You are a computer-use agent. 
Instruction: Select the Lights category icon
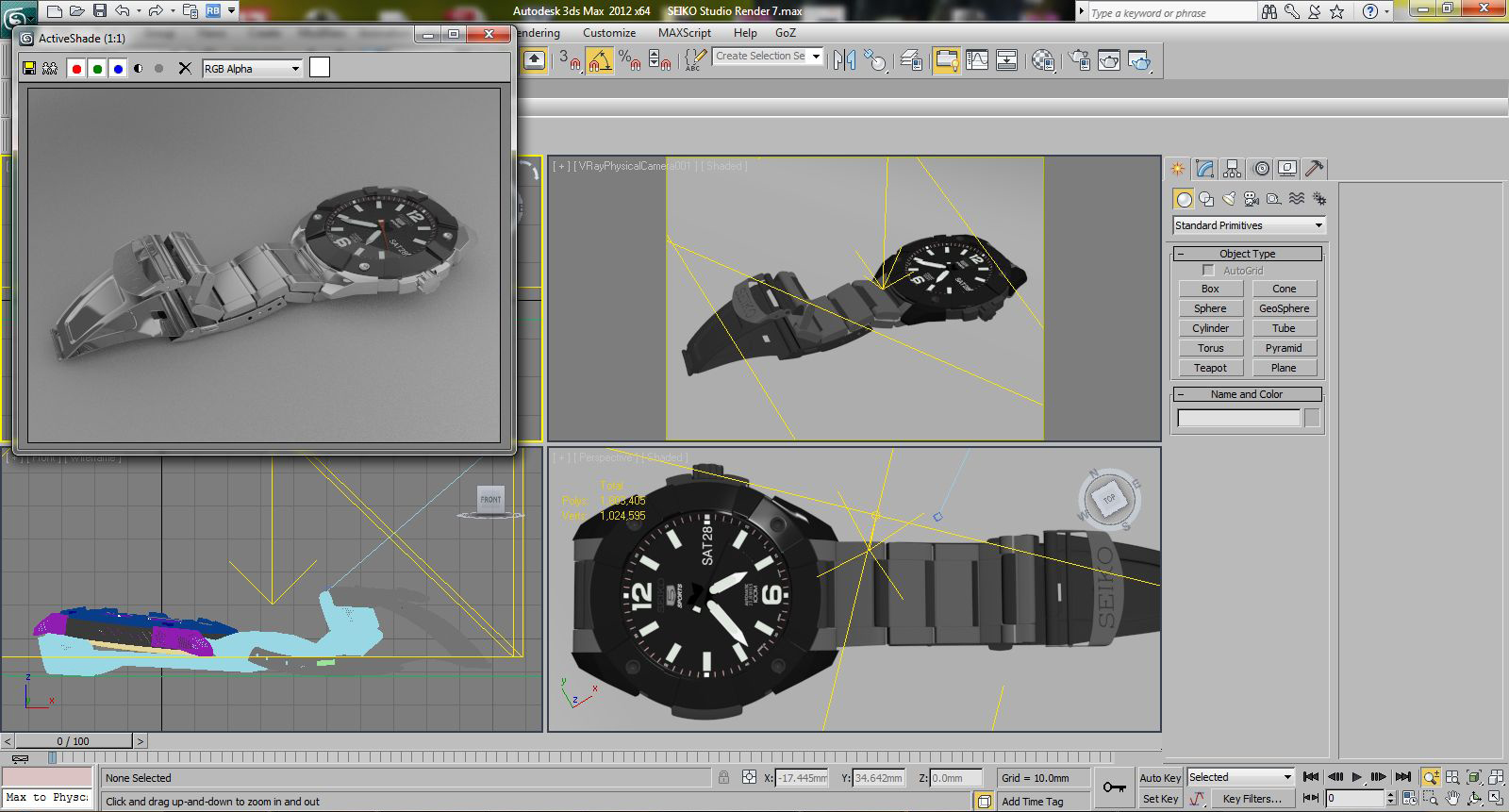pos(1229,198)
